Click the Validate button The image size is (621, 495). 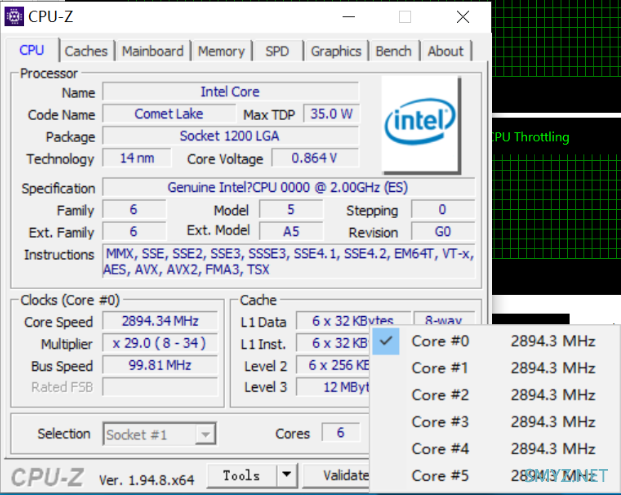[x=337, y=475]
